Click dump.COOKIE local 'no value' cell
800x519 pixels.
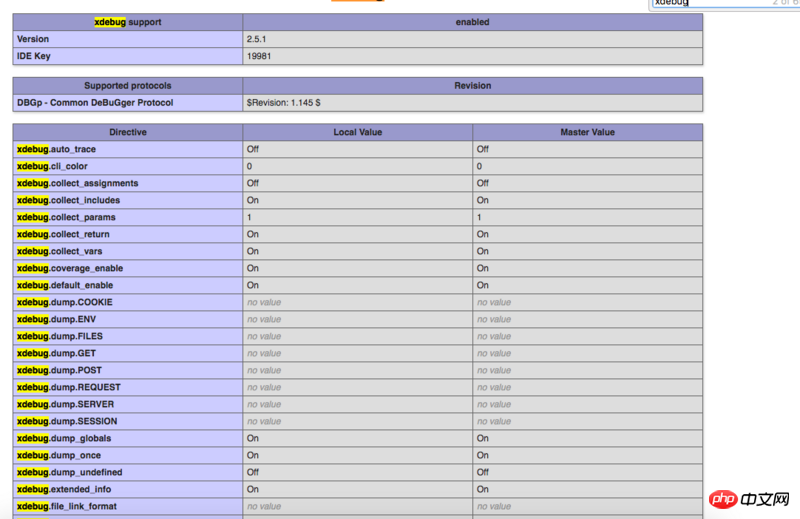[358, 302]
